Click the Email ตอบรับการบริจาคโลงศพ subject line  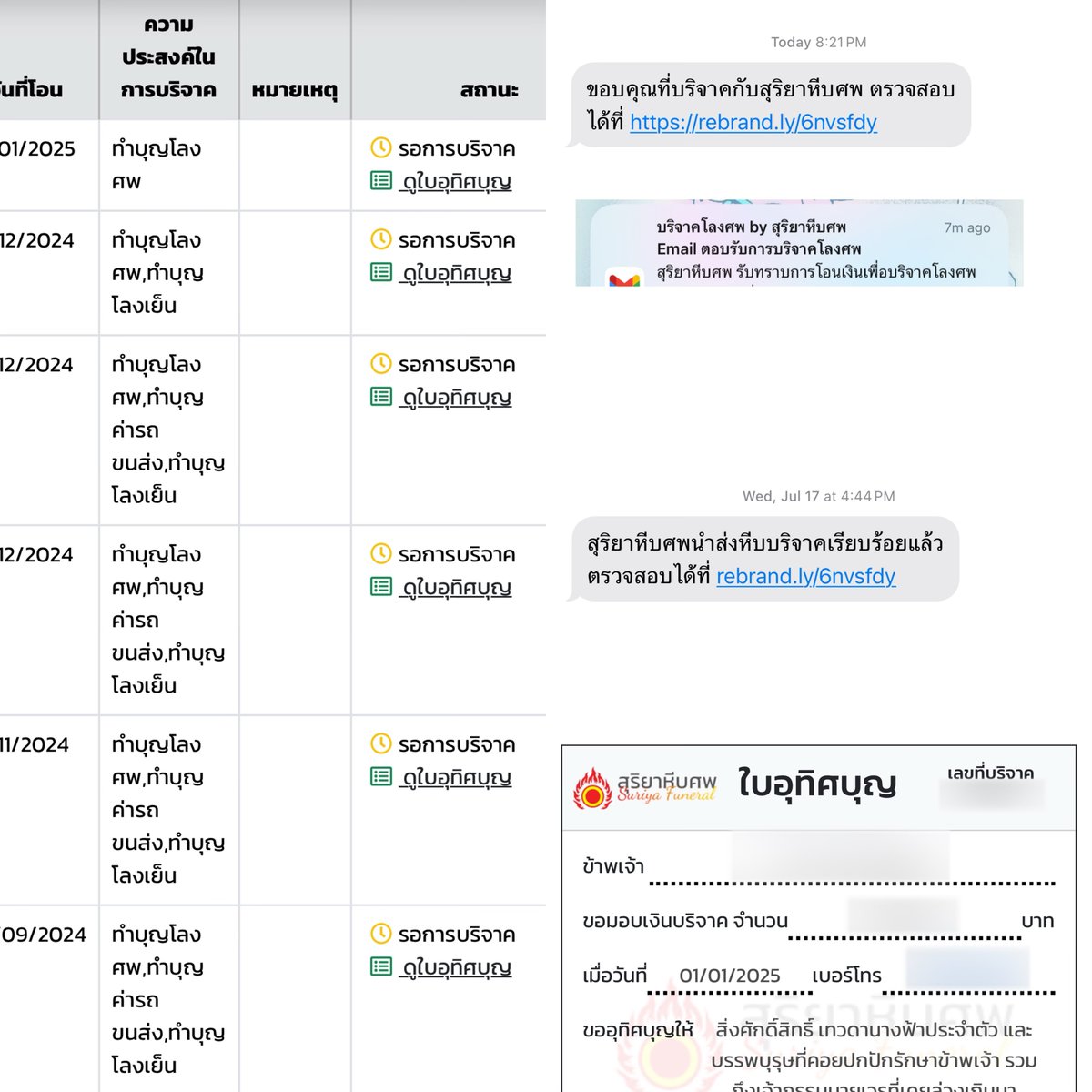pos(759,248)
